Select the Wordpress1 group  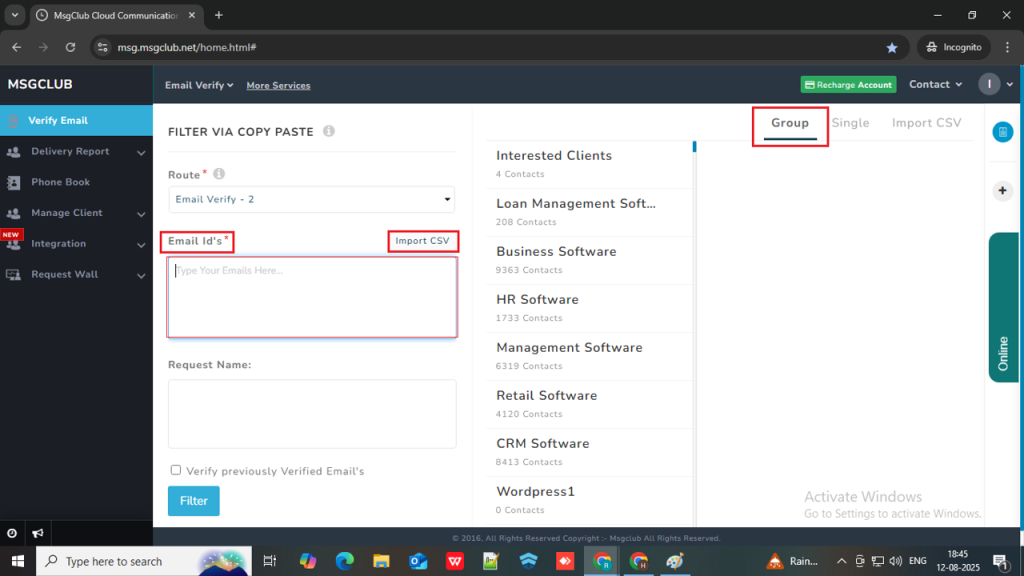[590, 500]
